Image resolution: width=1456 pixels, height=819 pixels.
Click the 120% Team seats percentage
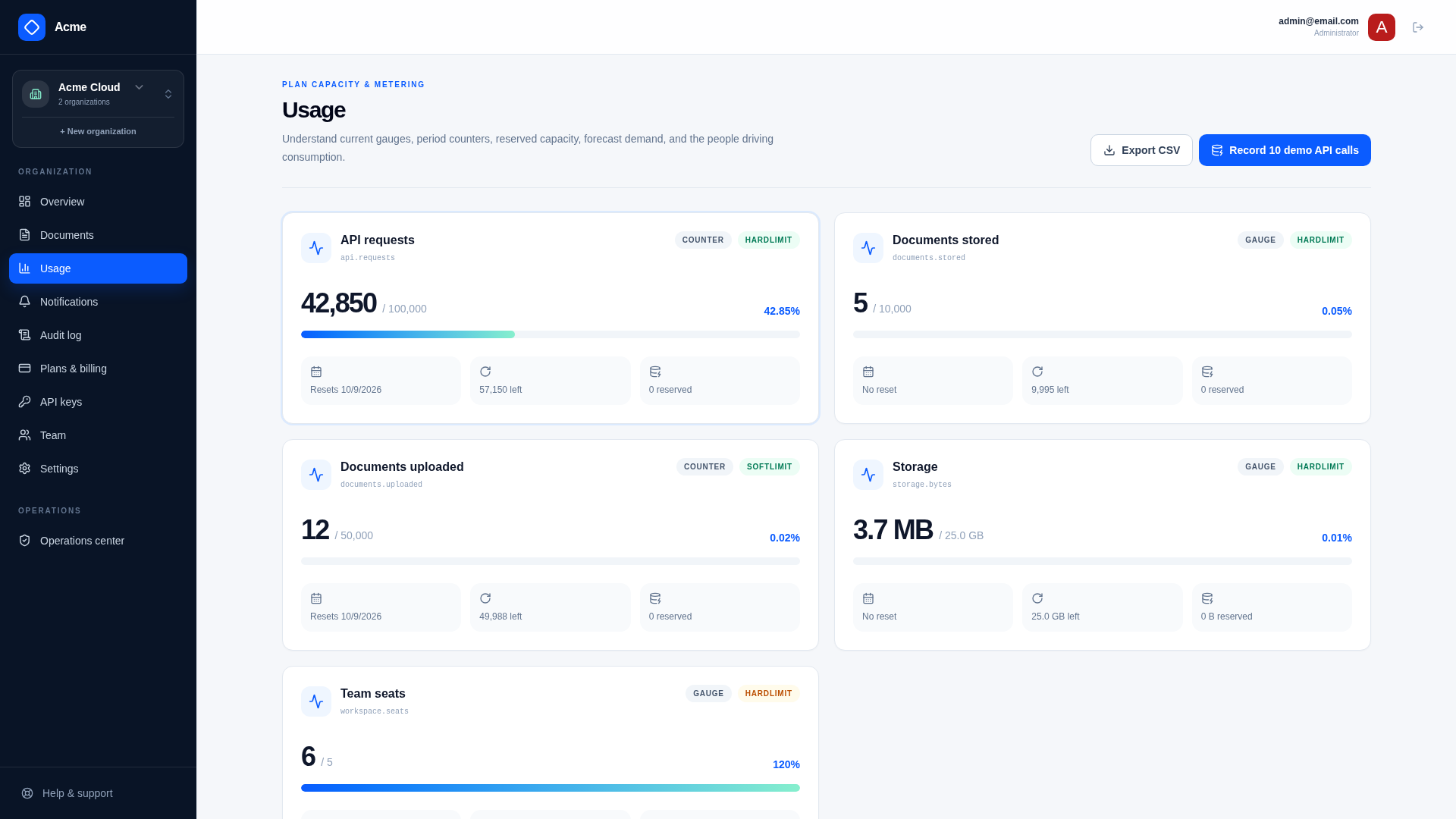786,764
